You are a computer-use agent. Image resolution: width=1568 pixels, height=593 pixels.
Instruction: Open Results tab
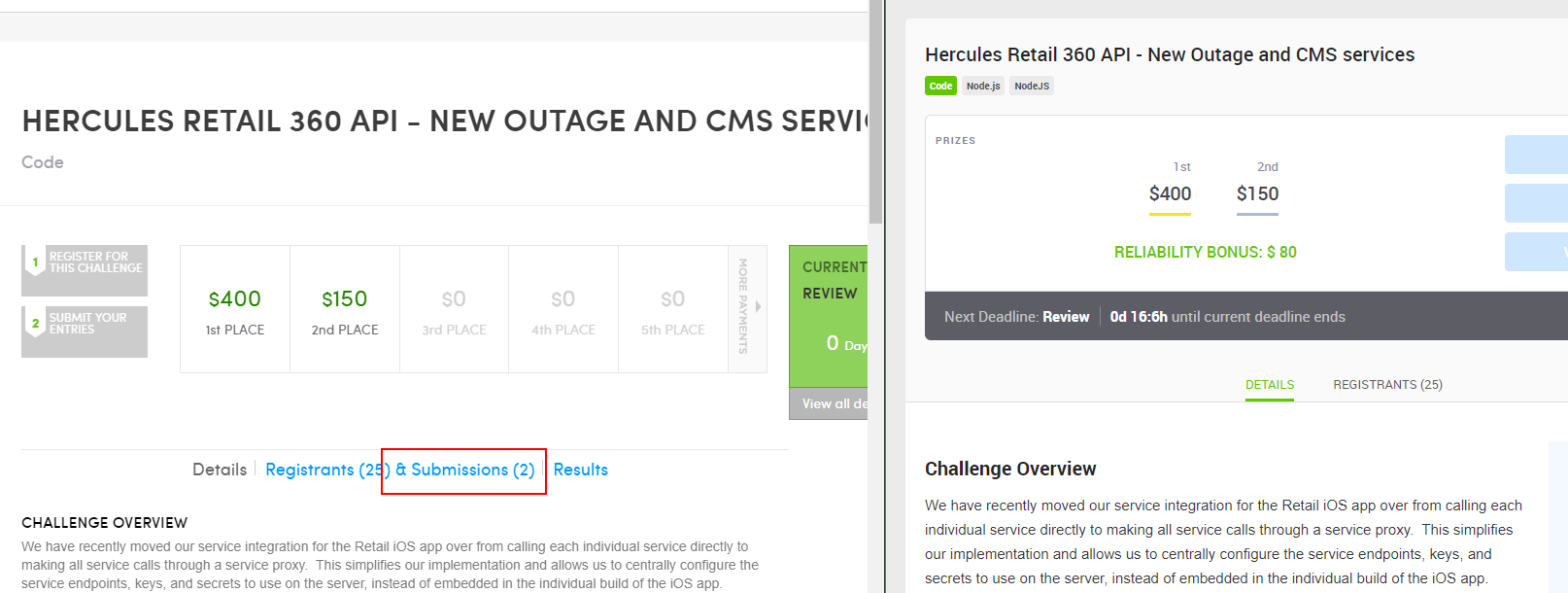581,470
